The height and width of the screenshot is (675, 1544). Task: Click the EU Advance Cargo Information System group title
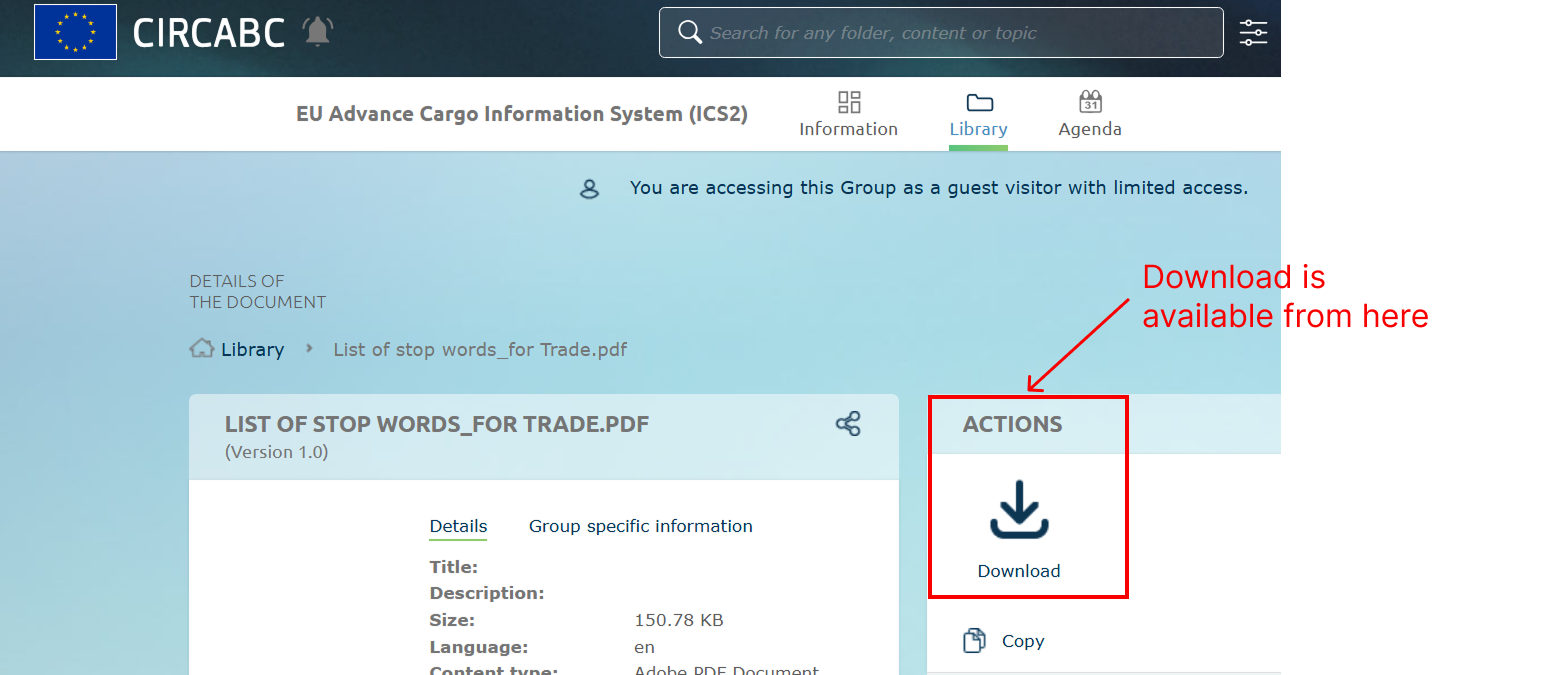521,114
